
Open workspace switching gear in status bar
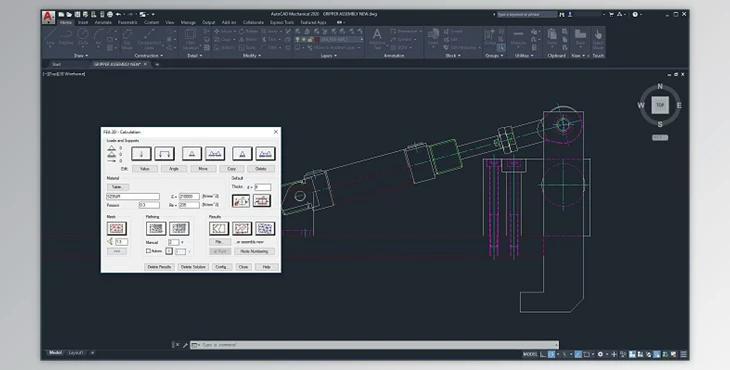(600, 355)
